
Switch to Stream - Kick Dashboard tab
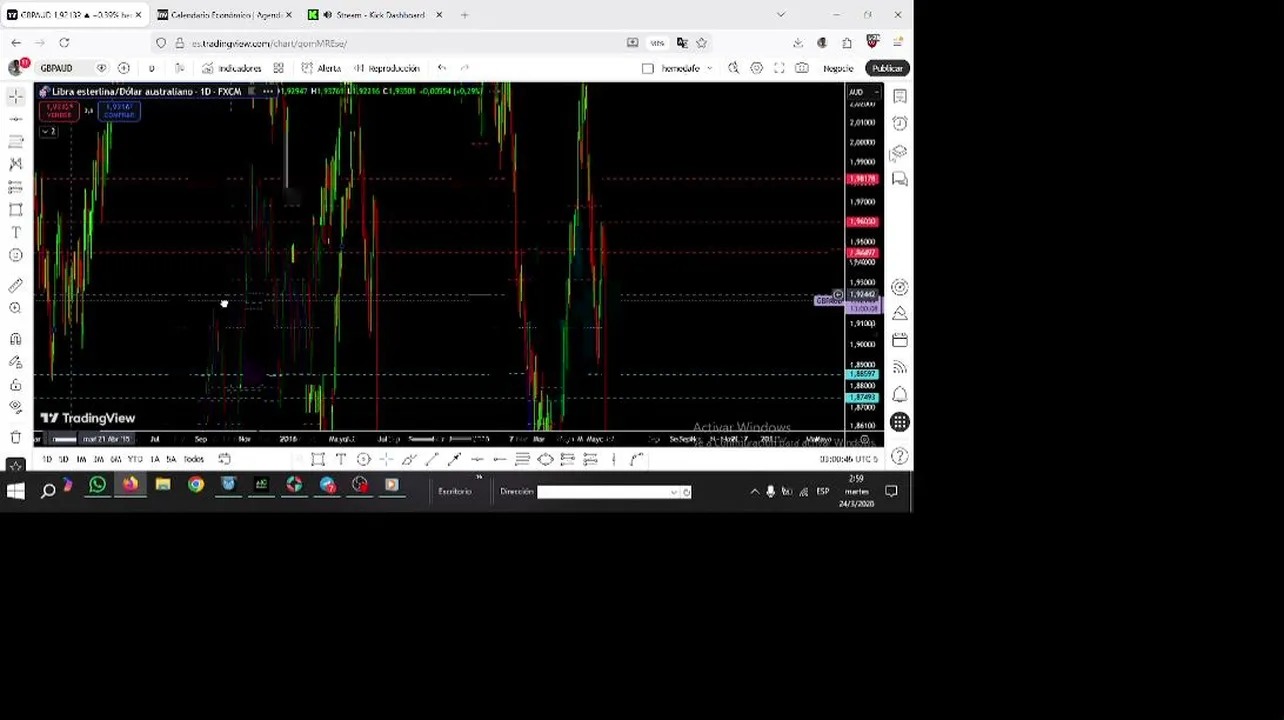point(375,15)
